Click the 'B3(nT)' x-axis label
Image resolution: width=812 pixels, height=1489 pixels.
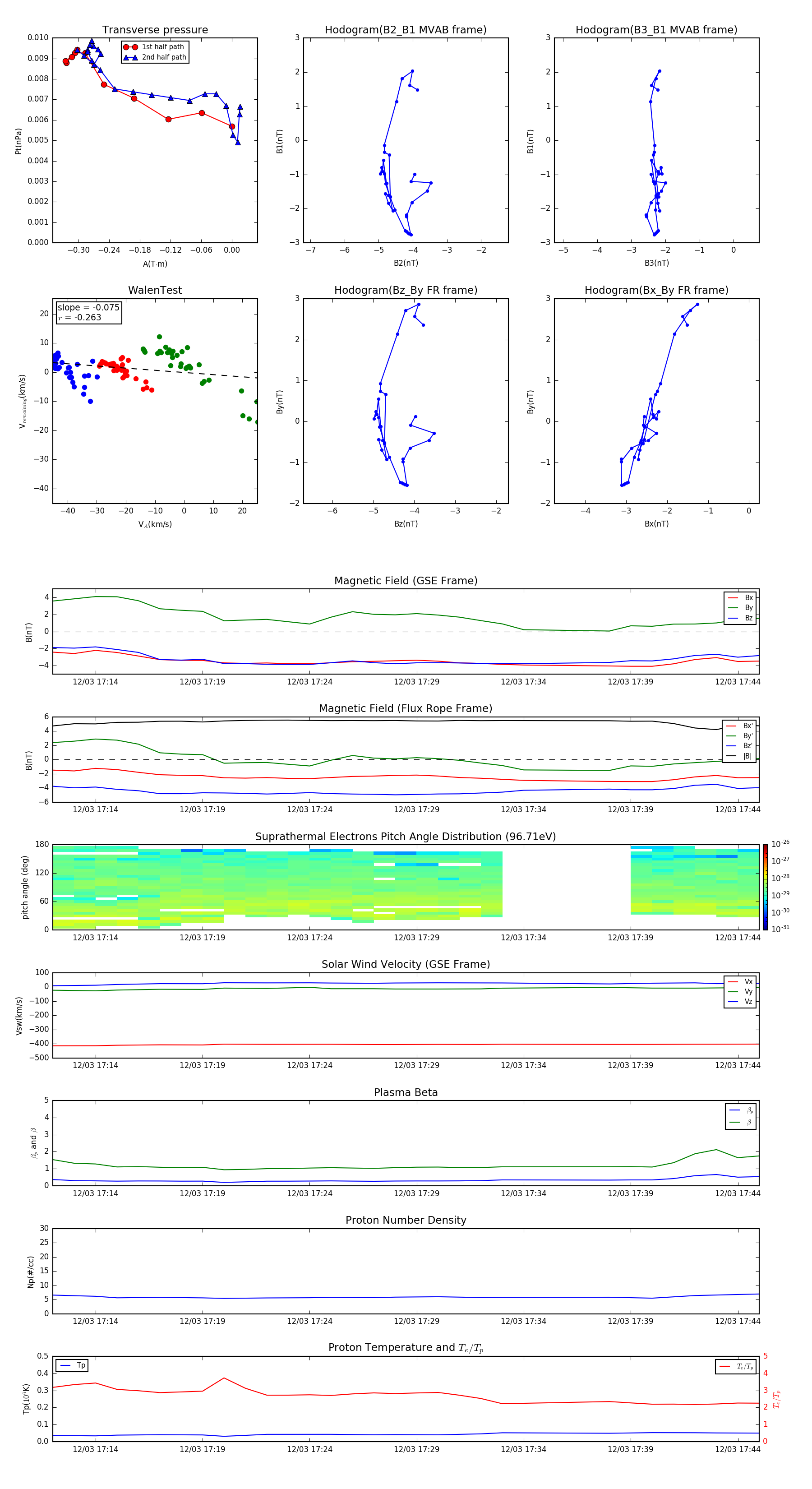click(x=656, y=263)
